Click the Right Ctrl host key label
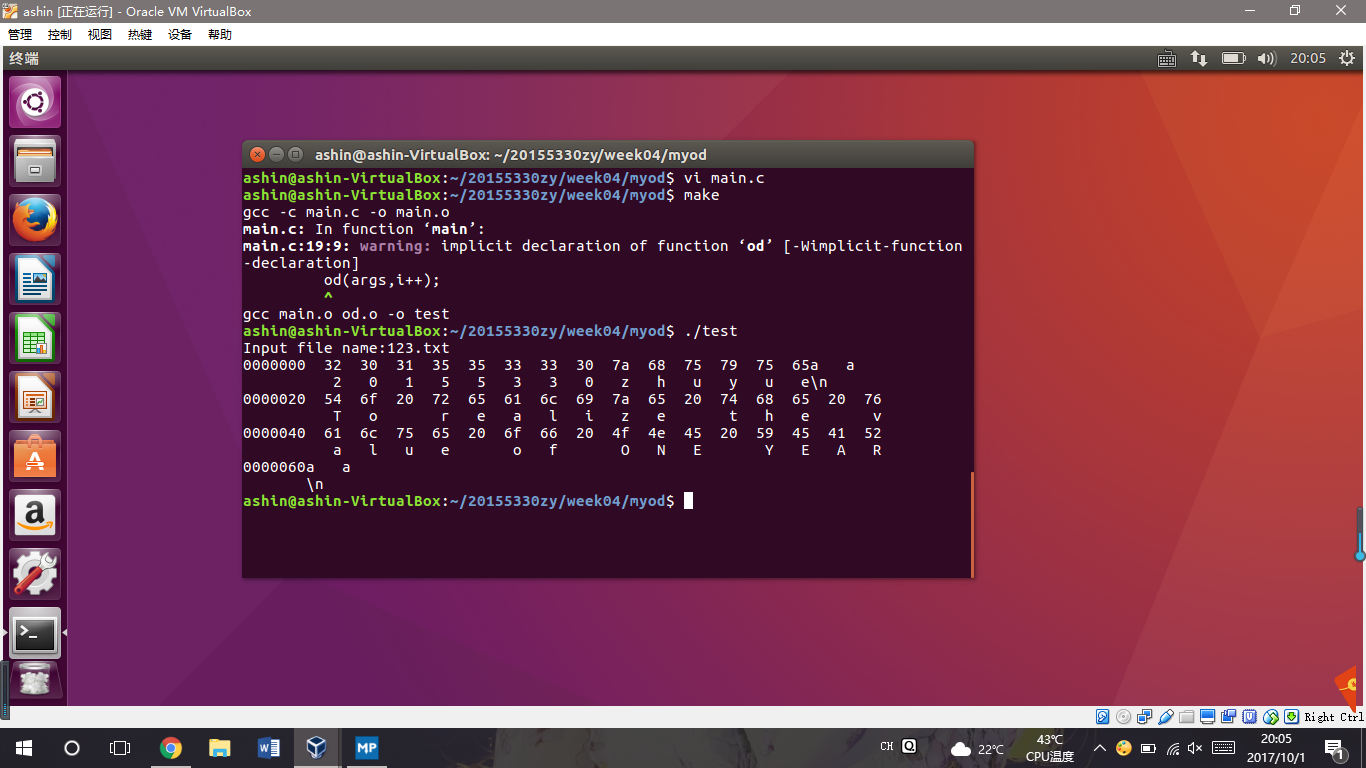Screen dimensions: 1366x768 [1334, 717]
